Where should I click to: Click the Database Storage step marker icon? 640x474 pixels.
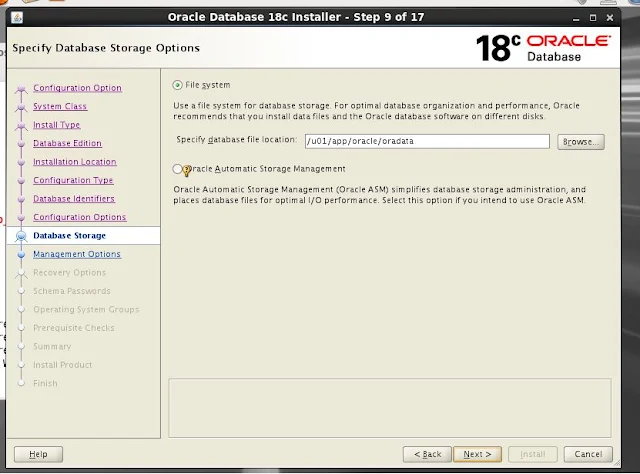pyautogui.click(x=21, y=236)
